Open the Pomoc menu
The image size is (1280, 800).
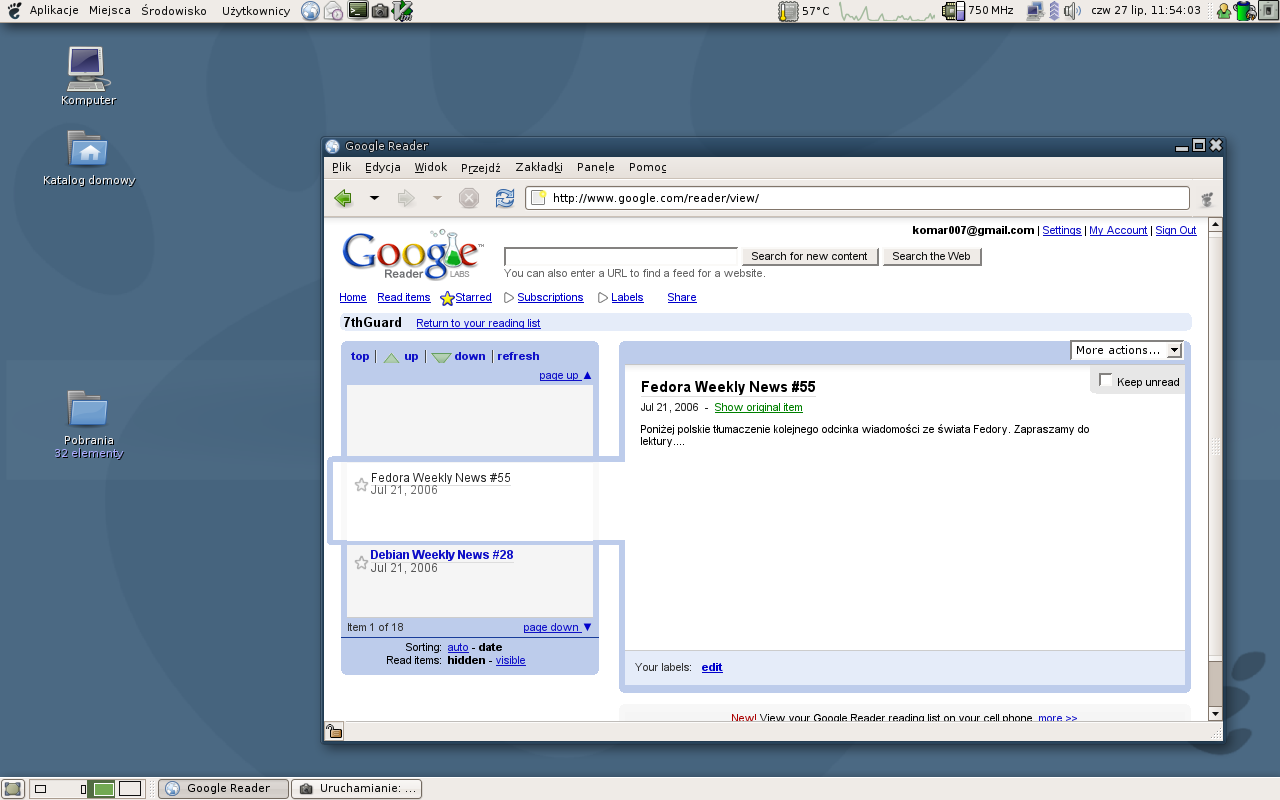click(x=648, y=167)
